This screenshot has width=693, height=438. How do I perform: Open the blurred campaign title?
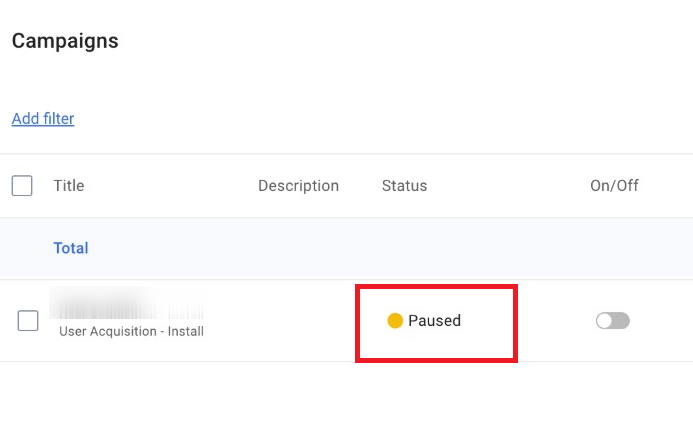[x=126, y=305]
